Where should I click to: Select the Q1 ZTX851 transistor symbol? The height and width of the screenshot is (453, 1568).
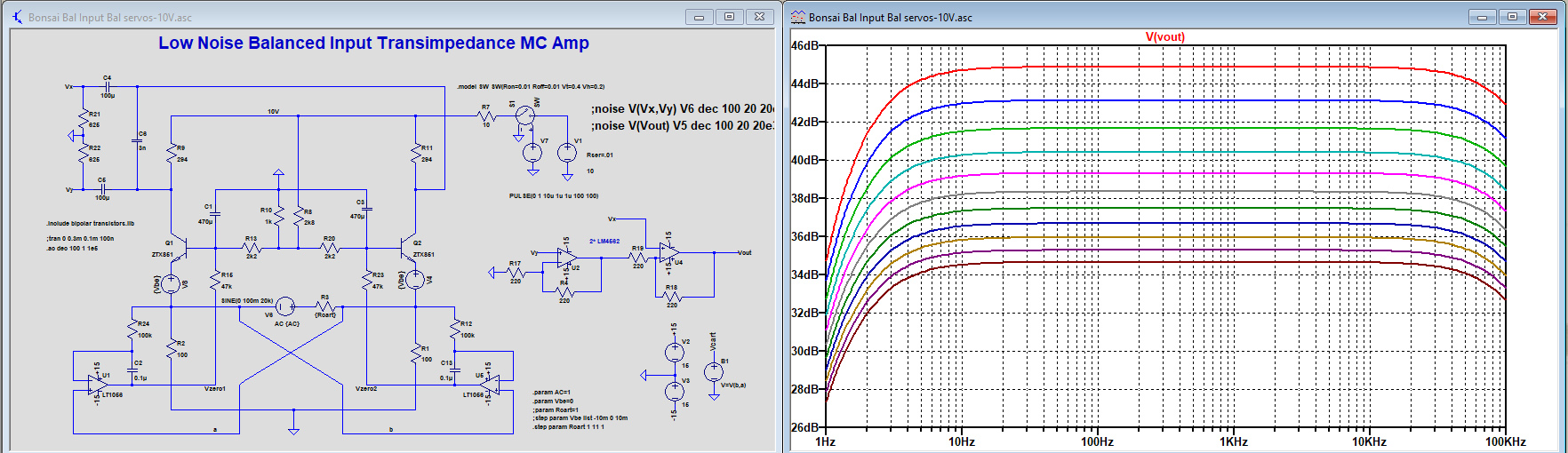178,248
